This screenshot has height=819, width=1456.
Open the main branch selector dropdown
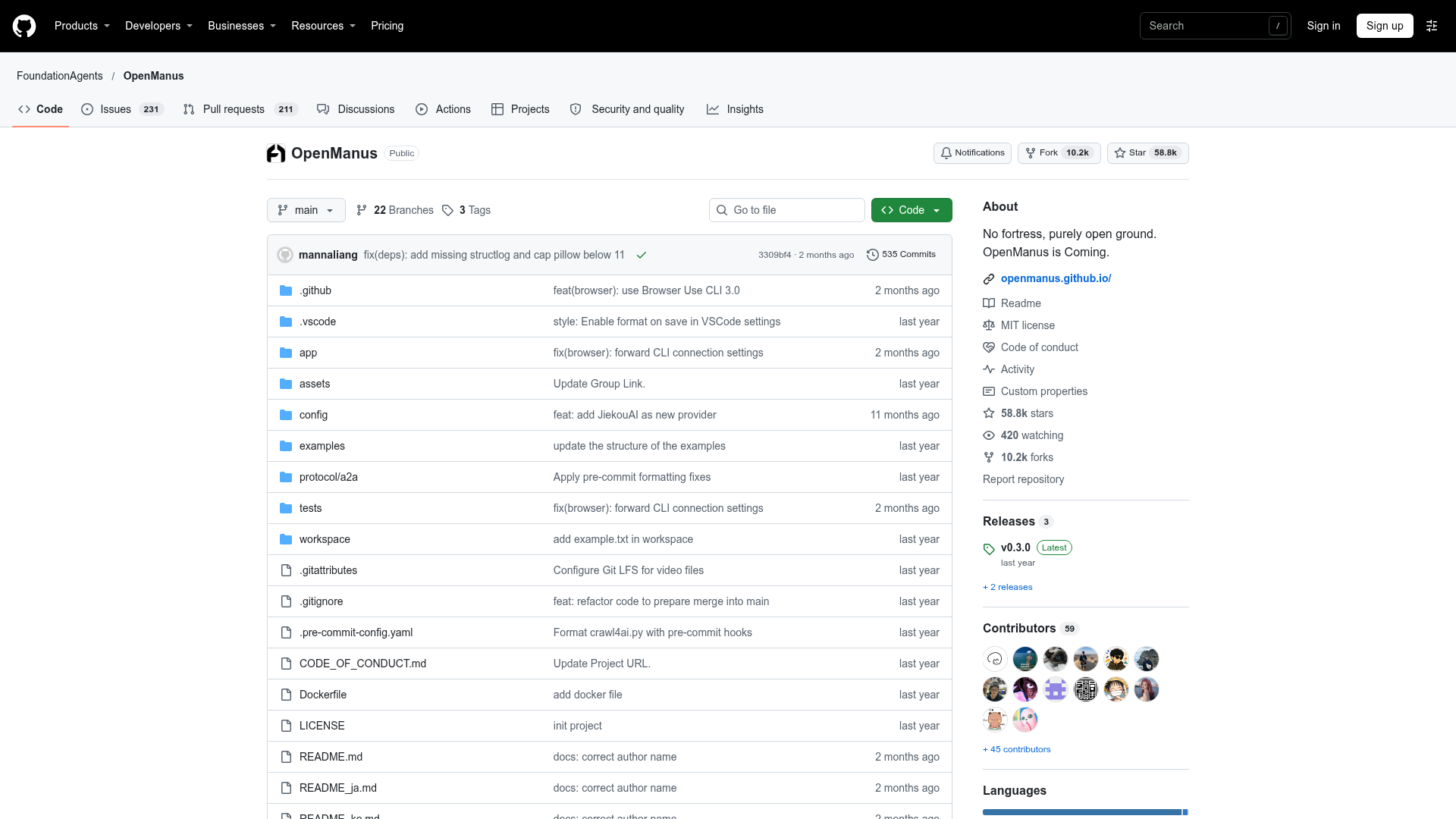coord(306,210)
